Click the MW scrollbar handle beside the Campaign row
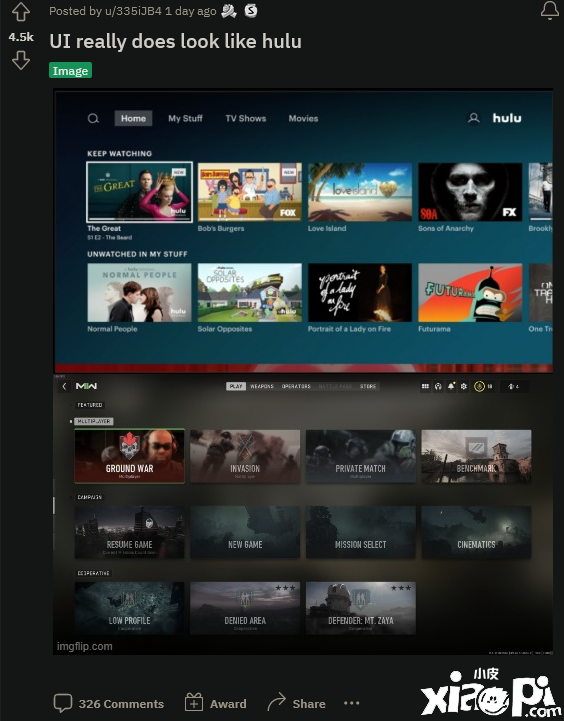This screenshot has height=721, width=564. tap(54, 505)
